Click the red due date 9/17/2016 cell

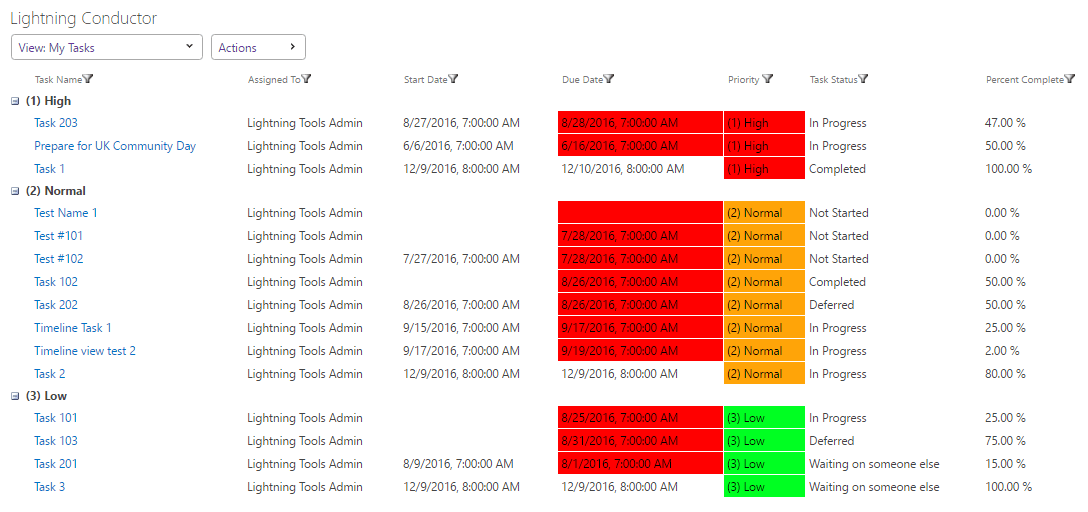(x=640, y=327)
